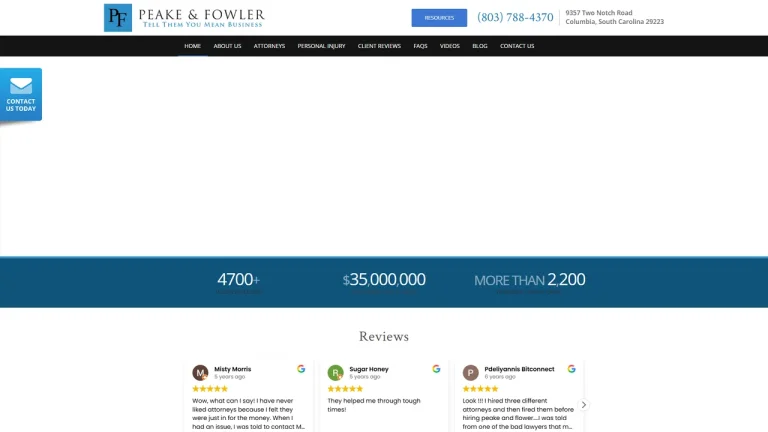Viewport: 768px width, 432px height.
Task: Click the star rating on Misty Morris review
Action: pyautogui.click(x=210, y=388)
